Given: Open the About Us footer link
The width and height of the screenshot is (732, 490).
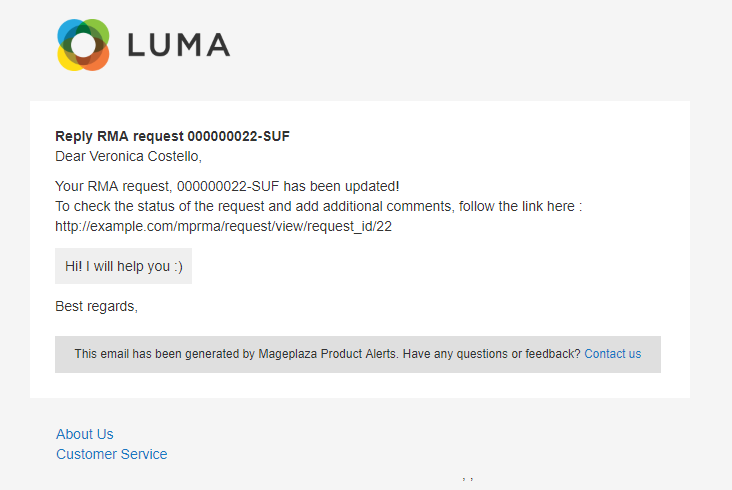Looking at the screenshot, I should [x=85, y=434].
